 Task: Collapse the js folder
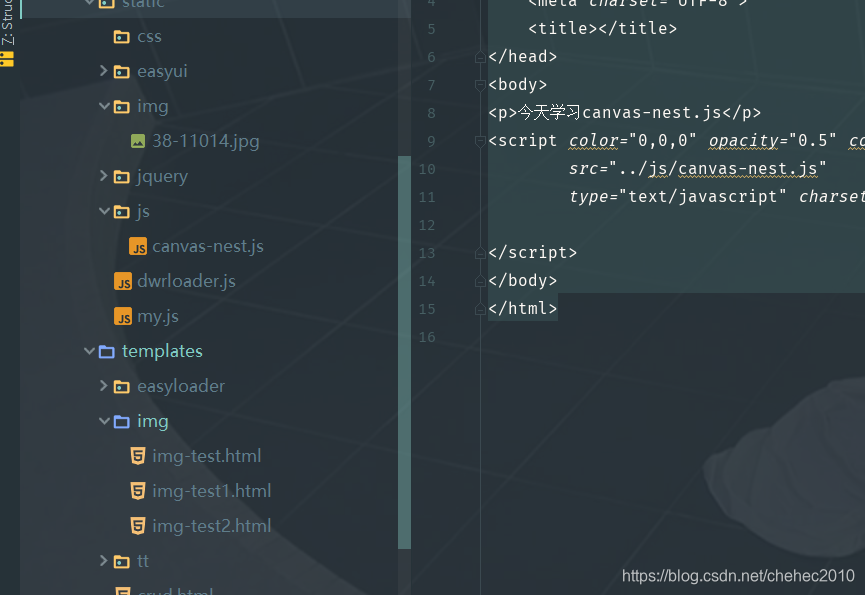pos(104,211)
